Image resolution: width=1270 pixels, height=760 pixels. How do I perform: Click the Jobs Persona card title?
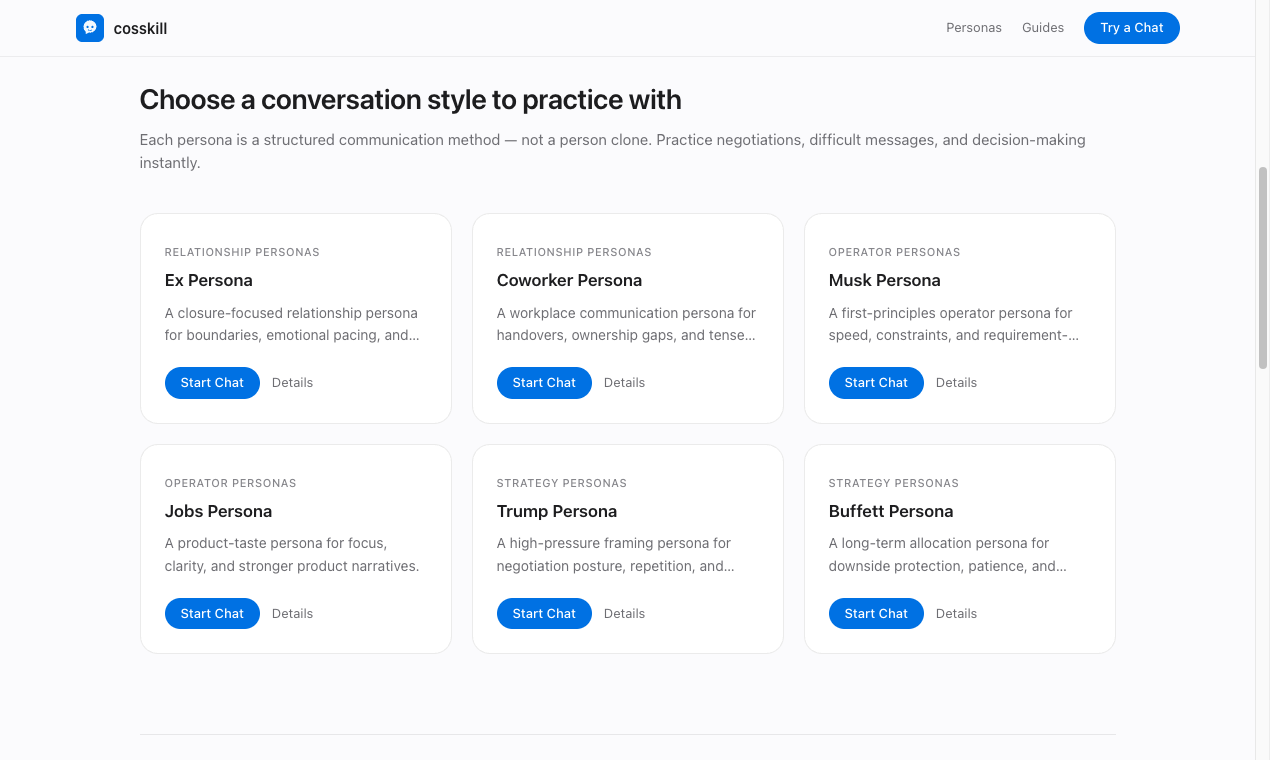pos(219,512)
